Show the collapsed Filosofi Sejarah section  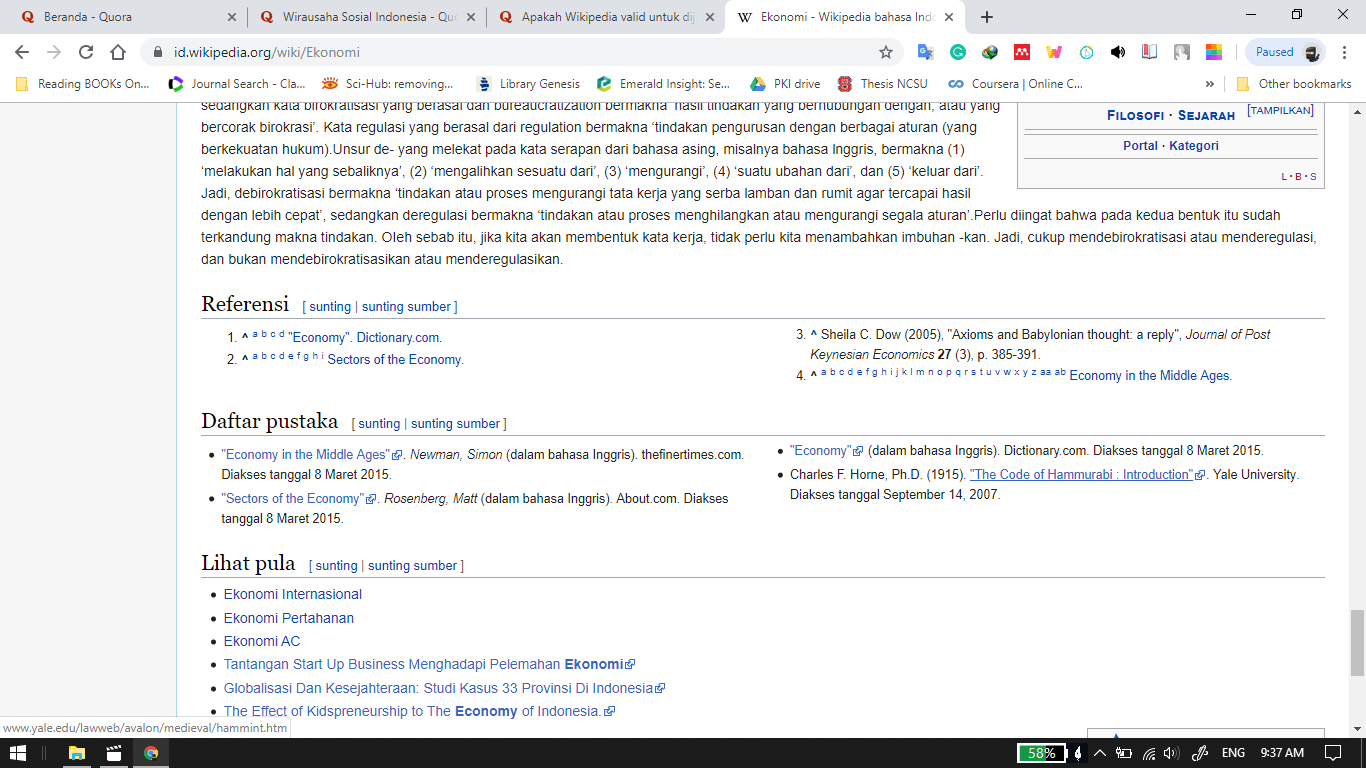[1280, 110]
